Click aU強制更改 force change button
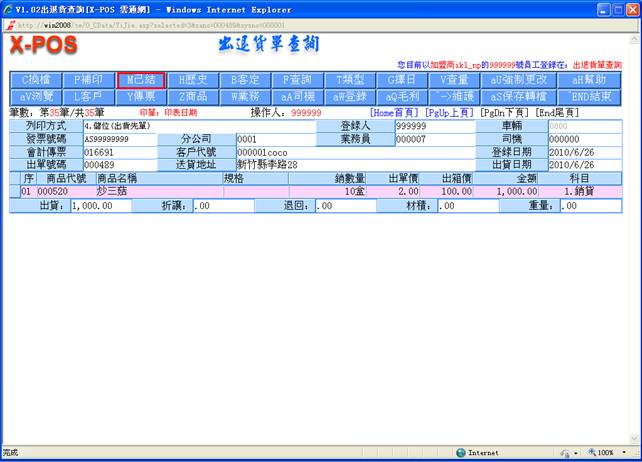 pyautogui.click(x=515, y=80)
